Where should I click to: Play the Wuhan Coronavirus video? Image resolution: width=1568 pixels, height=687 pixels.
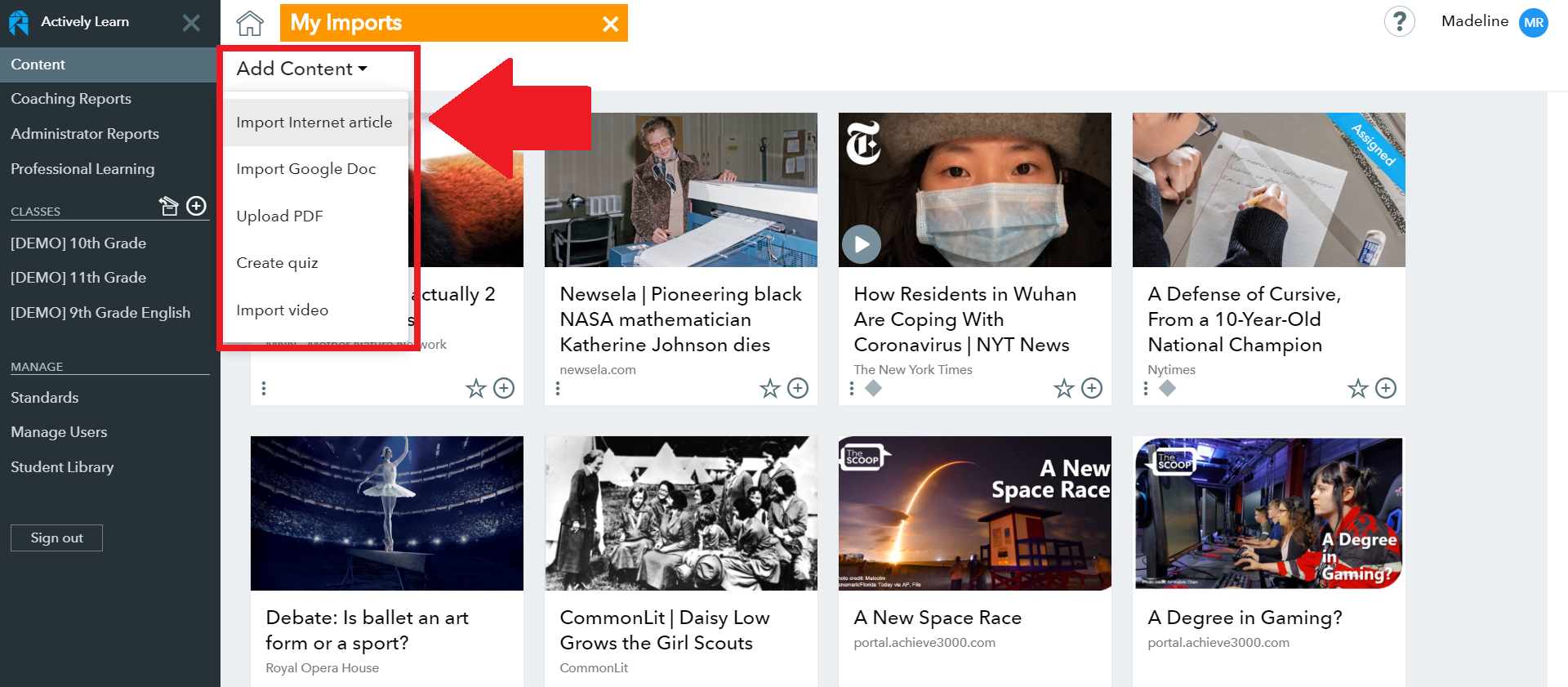[862, 243]
